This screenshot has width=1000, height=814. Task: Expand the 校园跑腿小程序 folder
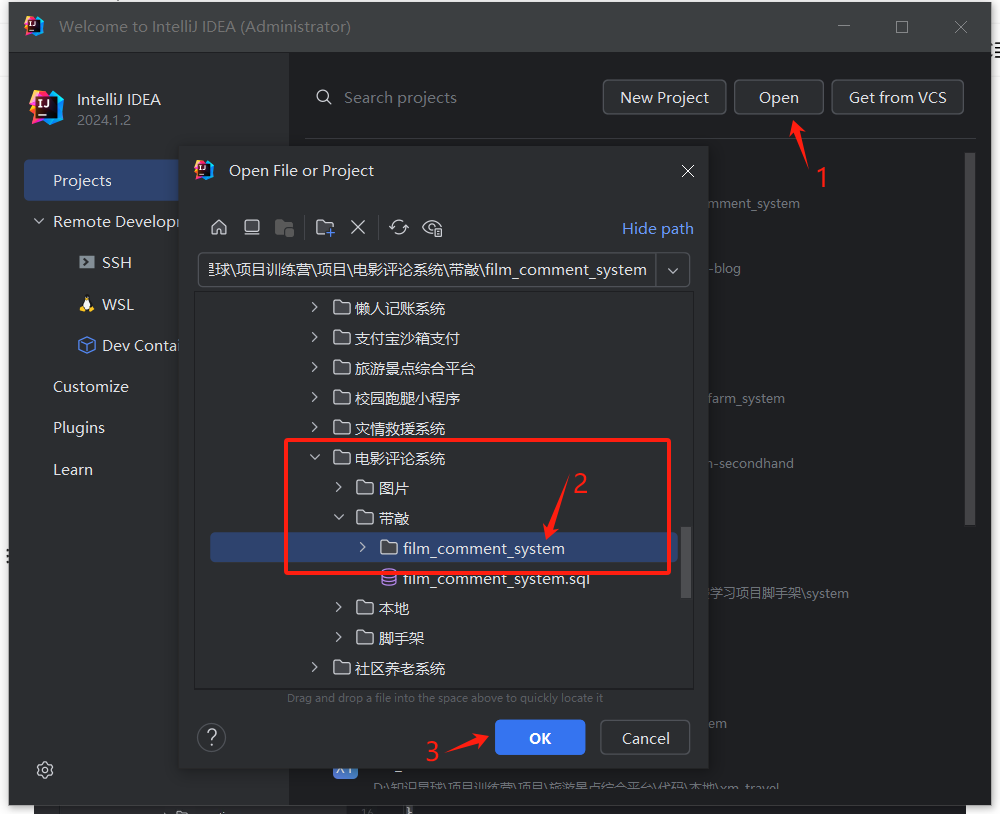click(x=314, y=397)
